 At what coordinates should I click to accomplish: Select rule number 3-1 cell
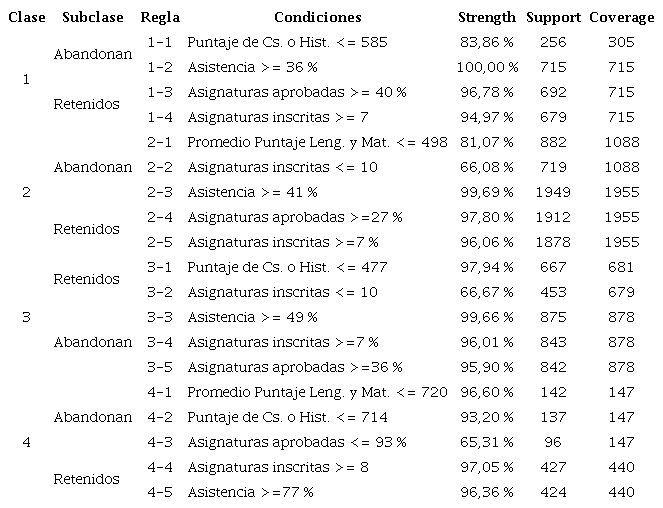click(x=160, y=267)
